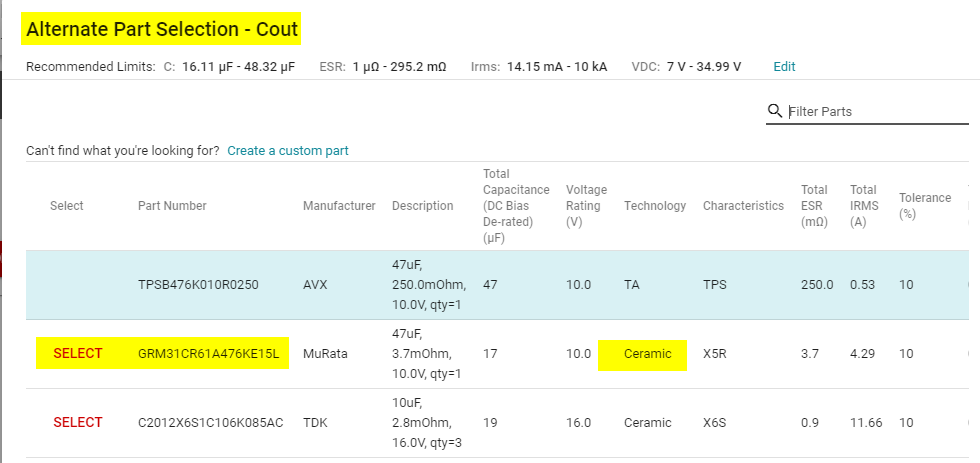This screenshot has height=463, width=980.
Task: Select the TDK C2012X6S1C106K085AC capacitor
Action: tap(78, 422)
